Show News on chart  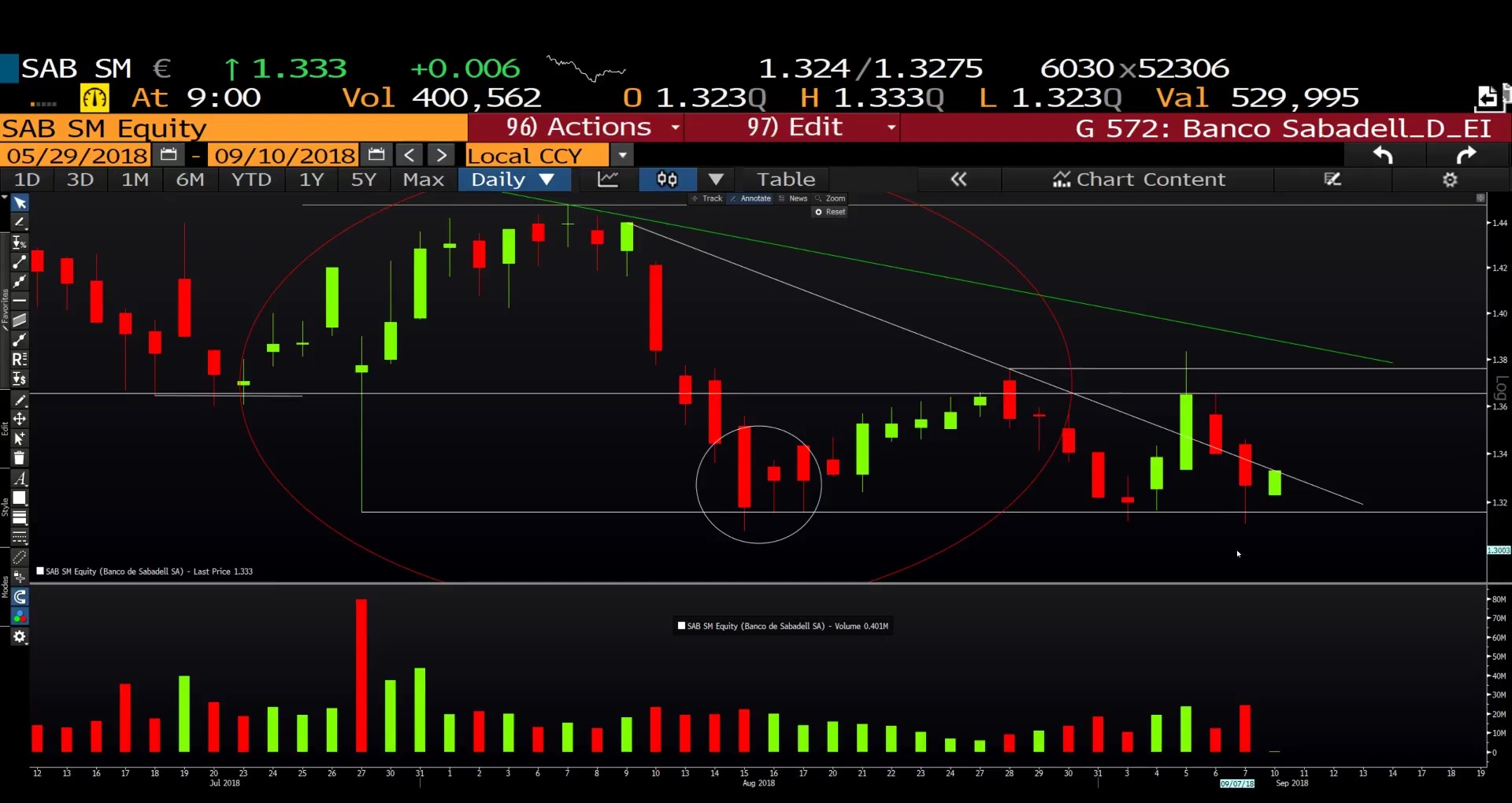[793, 198]
